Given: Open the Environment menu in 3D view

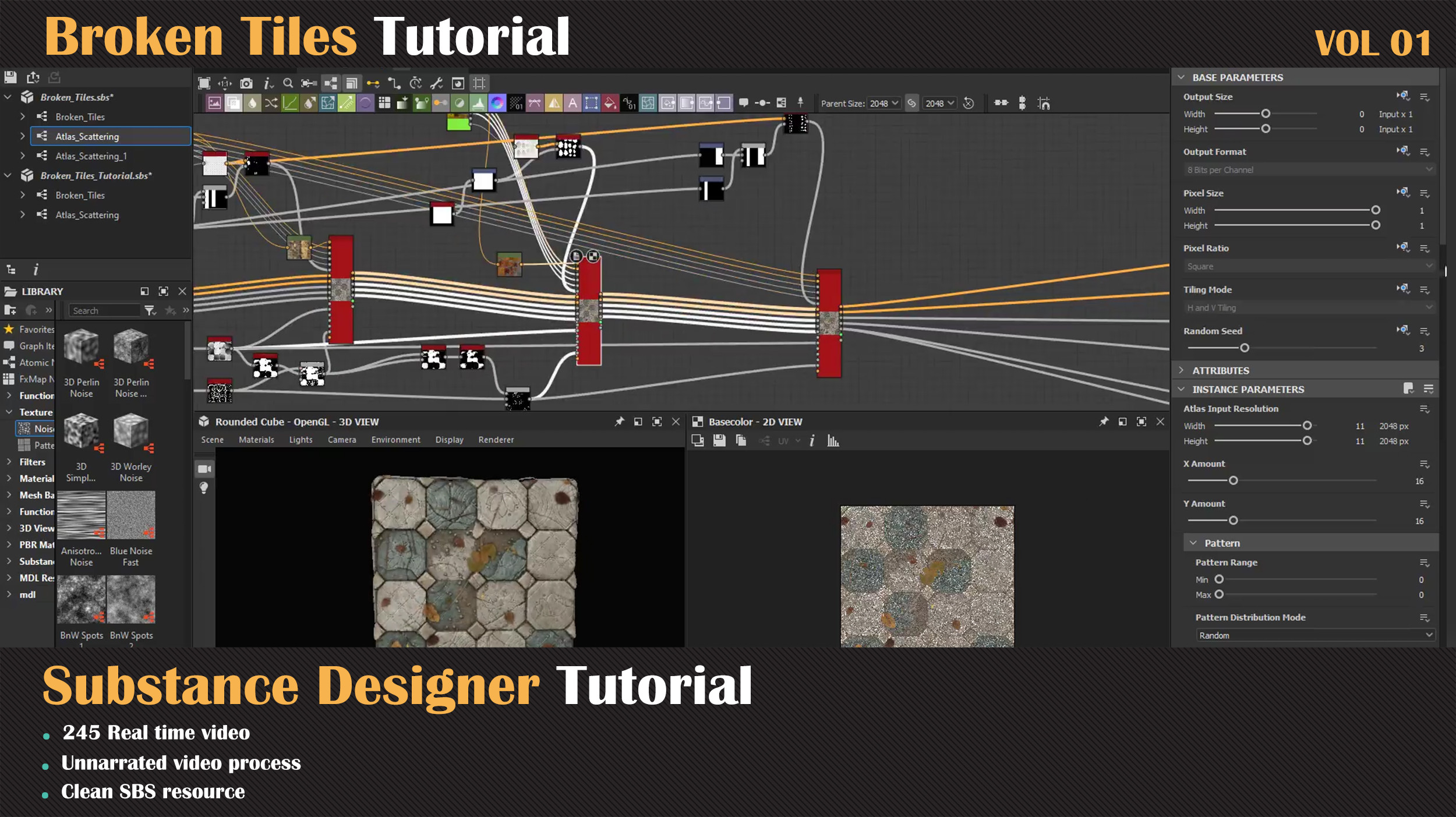Looking at the screenshot, I should 395,440.
